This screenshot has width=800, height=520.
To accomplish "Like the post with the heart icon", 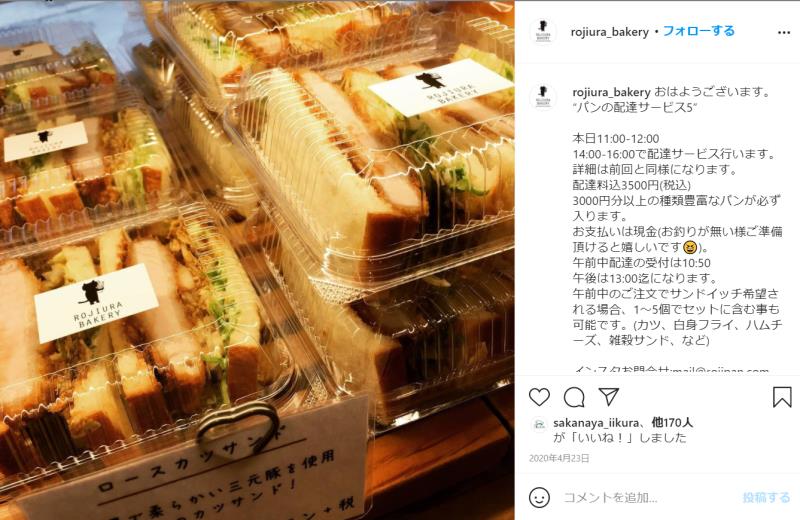I will pos(539,397).
